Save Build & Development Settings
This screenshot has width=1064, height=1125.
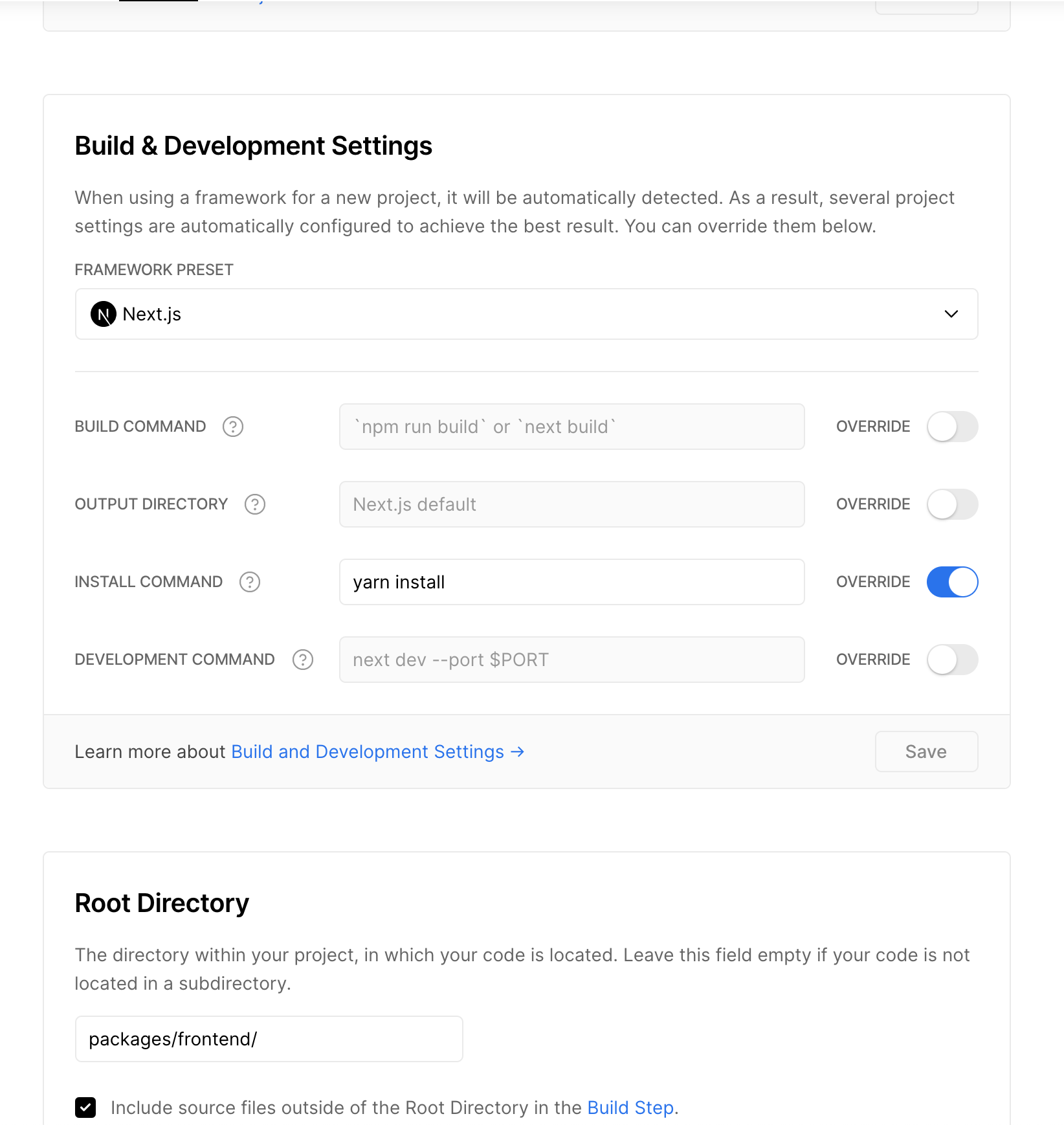926,752
